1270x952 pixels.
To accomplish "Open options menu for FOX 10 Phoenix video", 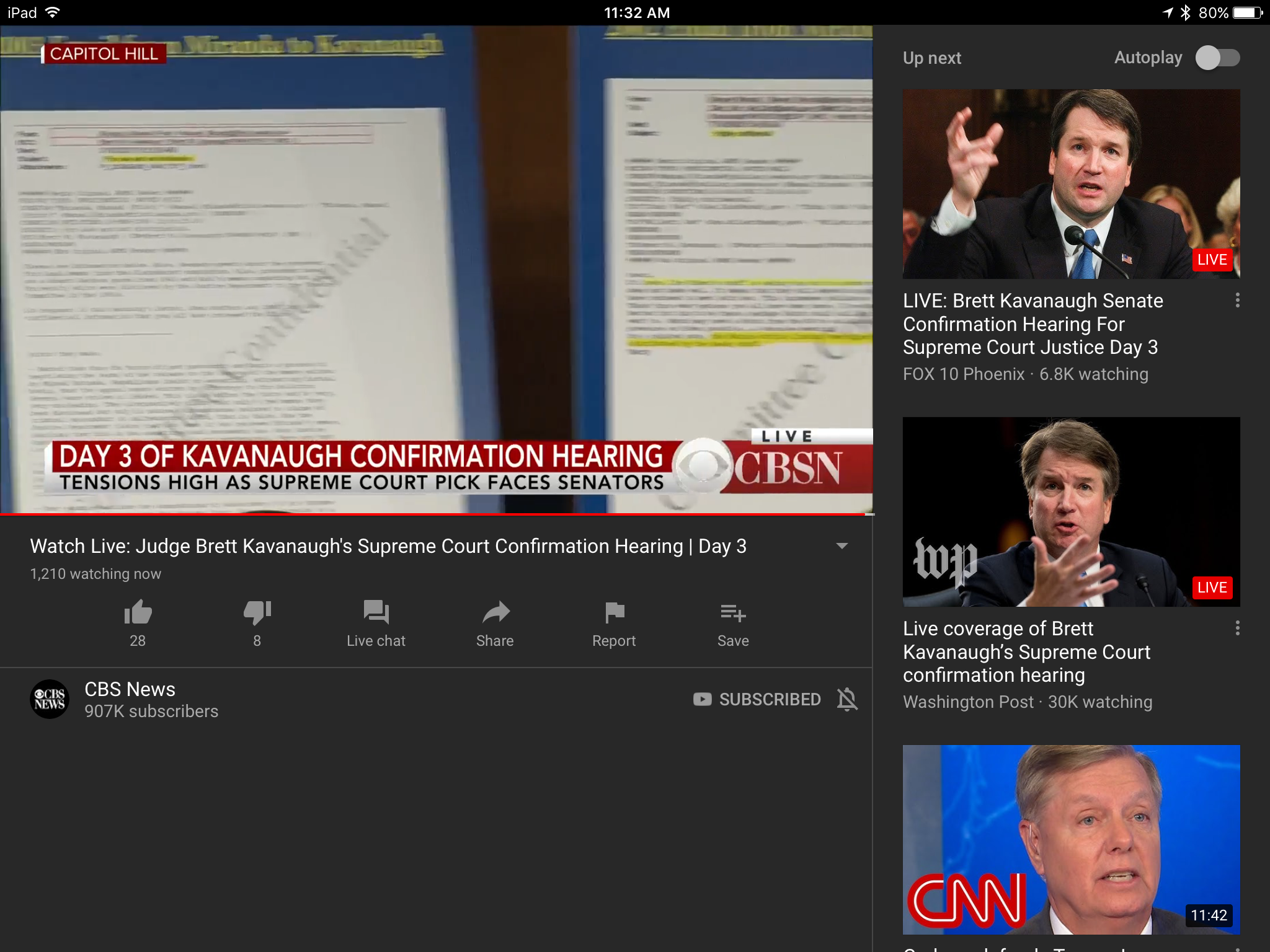I will tap(1237, 301).
